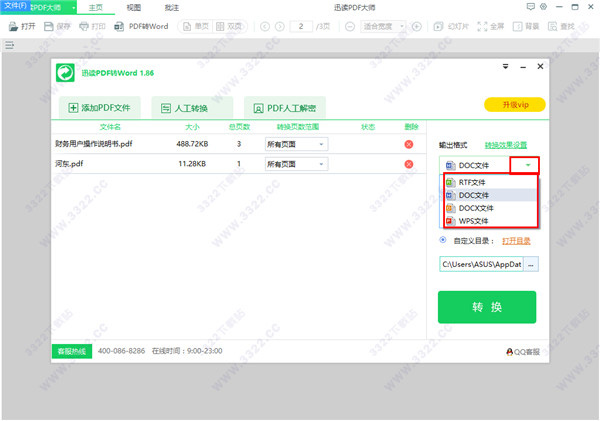Switch to 单页 single page view

coord(196,26)
